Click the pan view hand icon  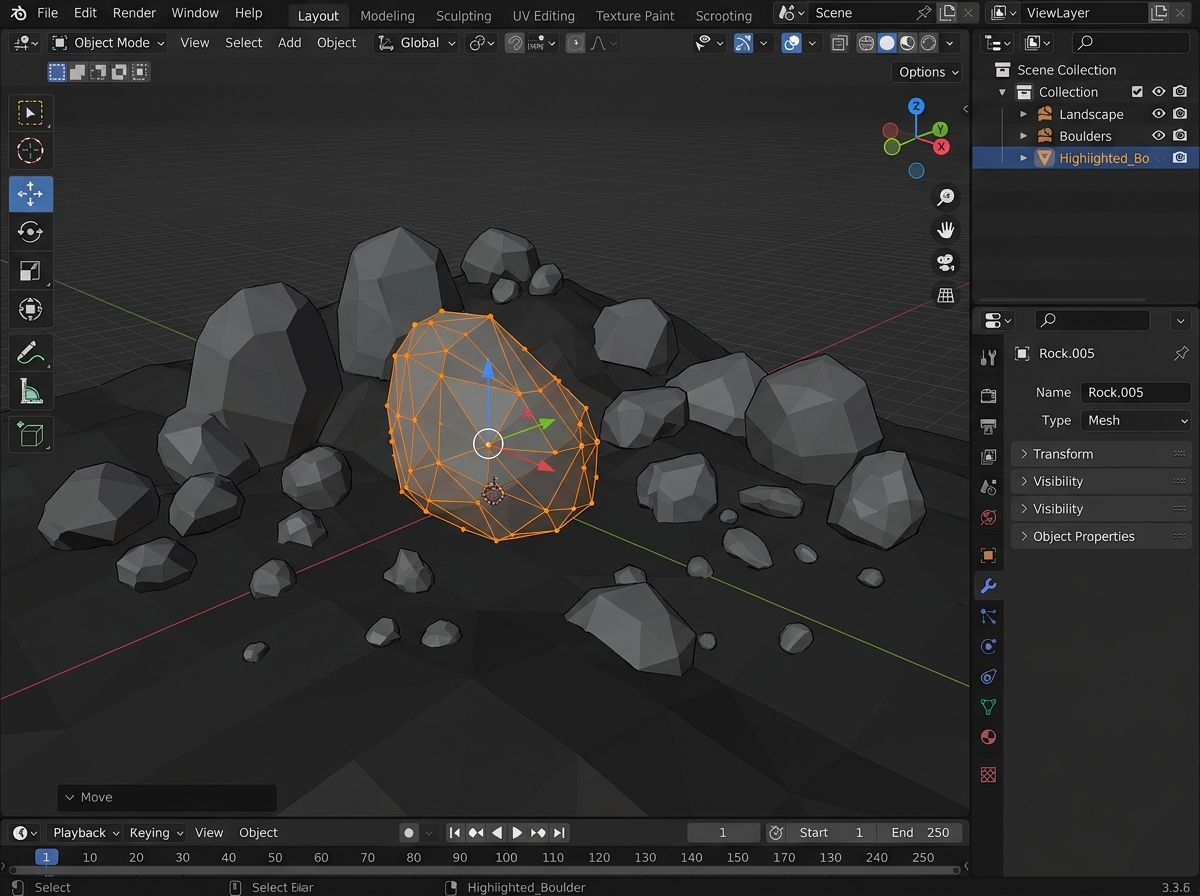pyautogui.click(x=945, y=230)
